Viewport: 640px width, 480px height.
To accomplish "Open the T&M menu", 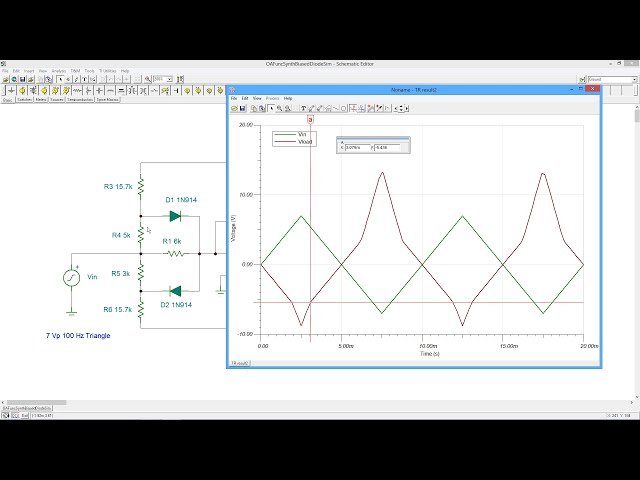I will pyautogui.click(x=75, y=71).
